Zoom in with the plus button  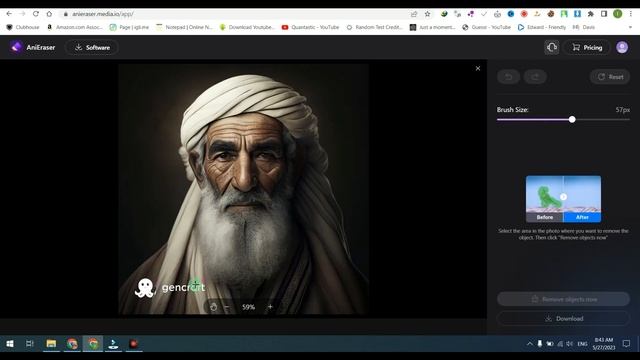[270, 307]
